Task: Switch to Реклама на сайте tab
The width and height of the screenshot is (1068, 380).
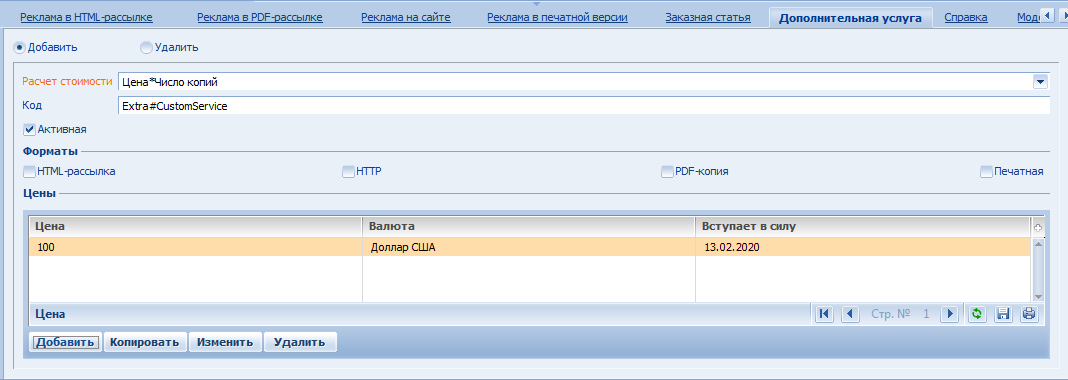Action: tap(406, 17)
